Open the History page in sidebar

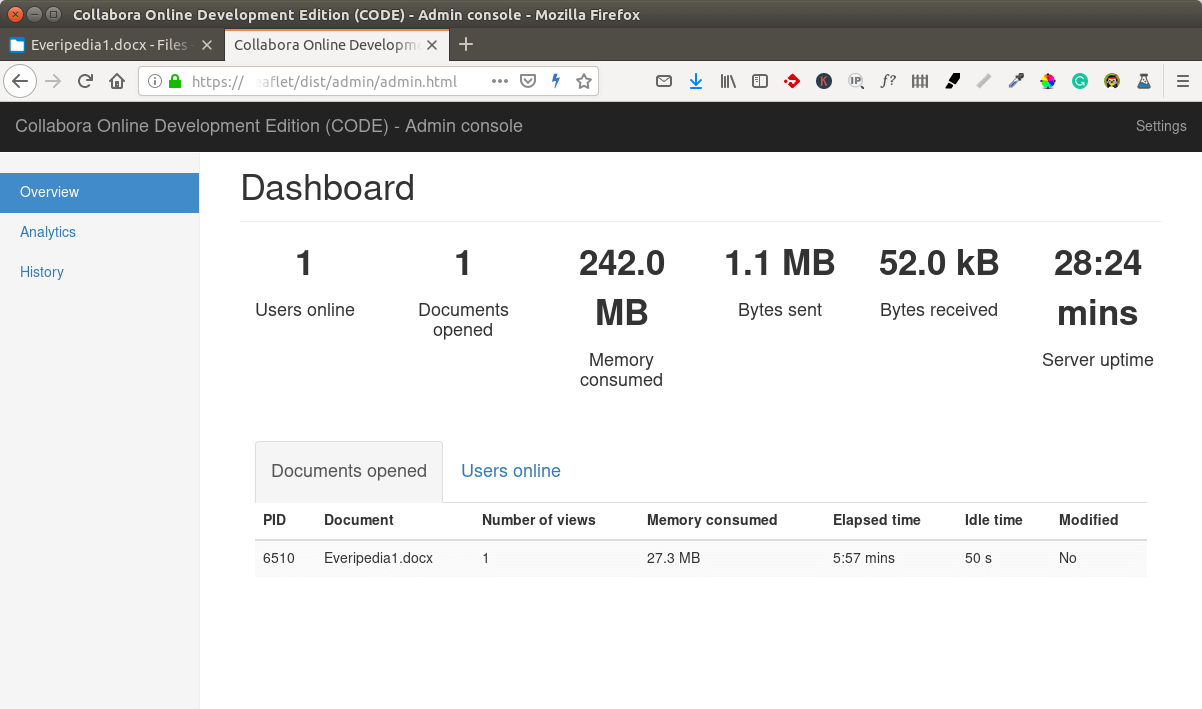[42, 272]
